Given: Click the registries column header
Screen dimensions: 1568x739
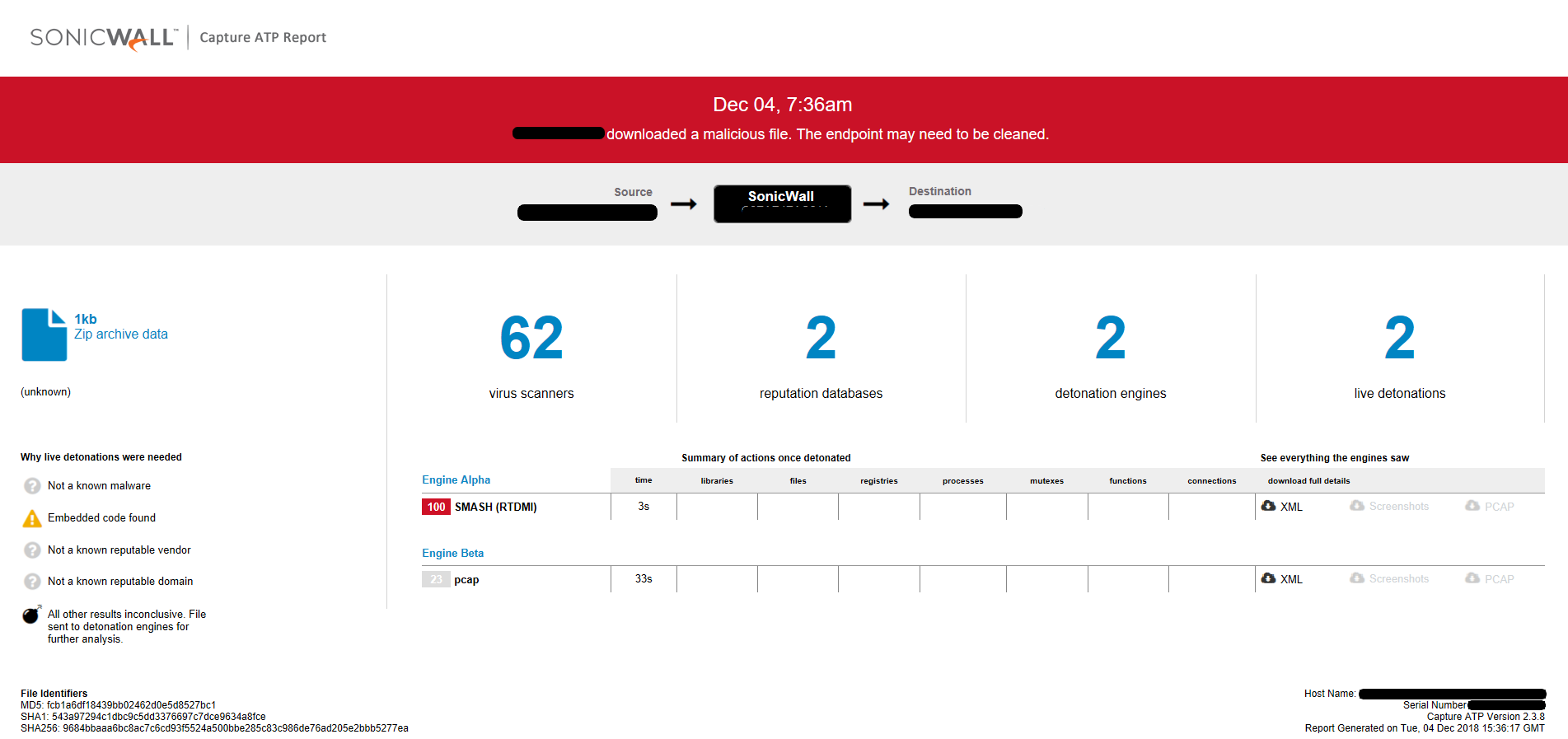Looking at the screenshot, I should click(879, 481).
